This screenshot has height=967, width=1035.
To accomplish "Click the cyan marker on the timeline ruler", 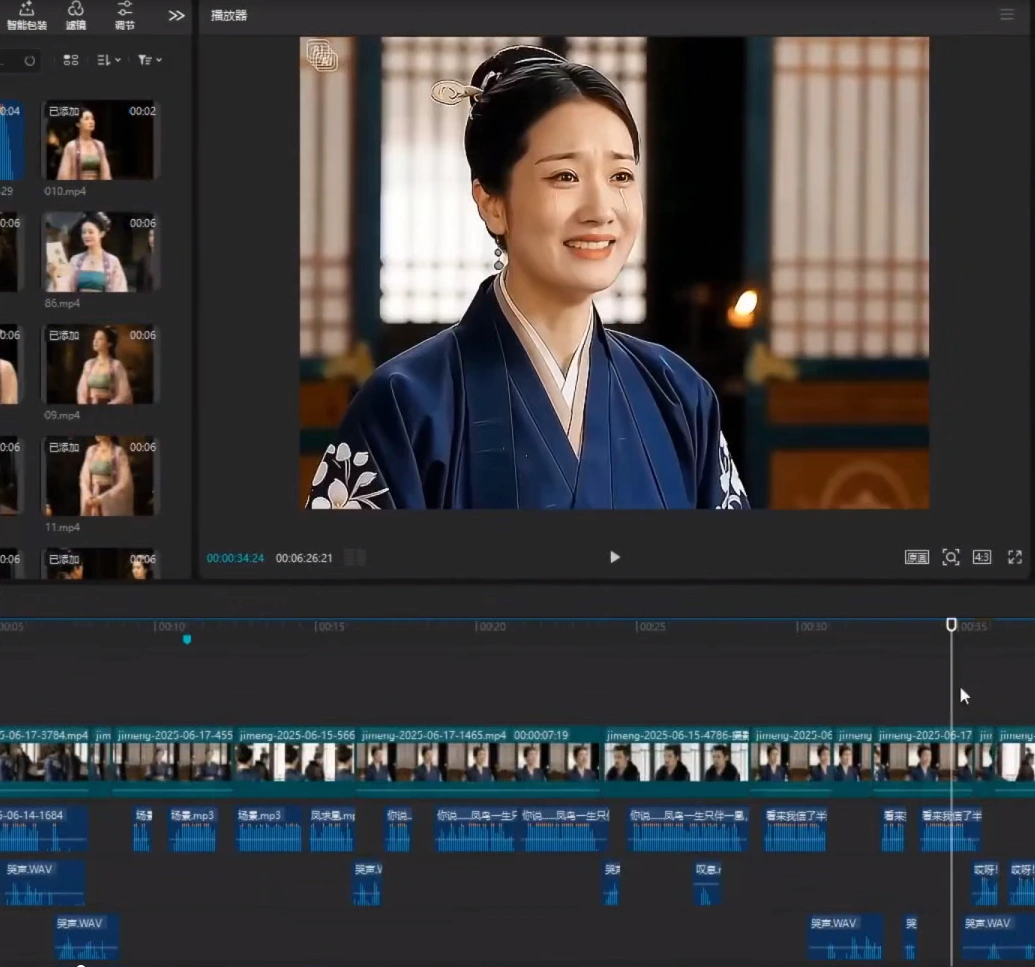I will click(x=187, y=639).
